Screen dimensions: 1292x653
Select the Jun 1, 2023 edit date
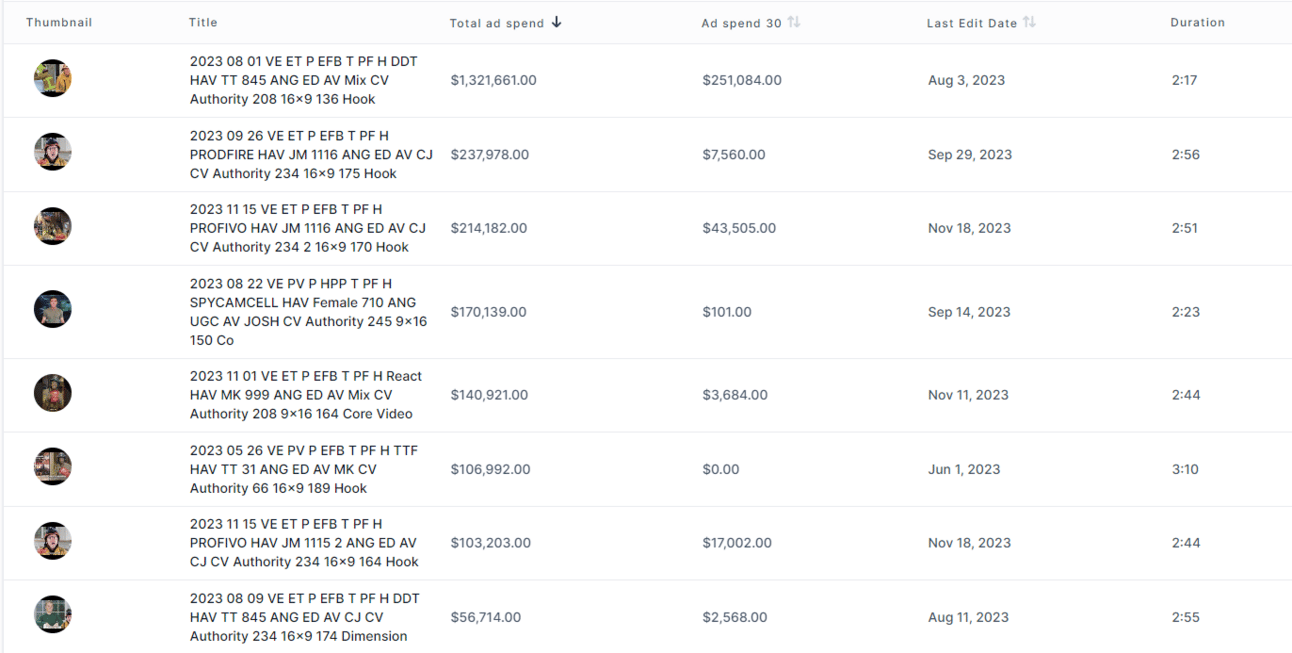pyautogui.click(x=964, y=469)
